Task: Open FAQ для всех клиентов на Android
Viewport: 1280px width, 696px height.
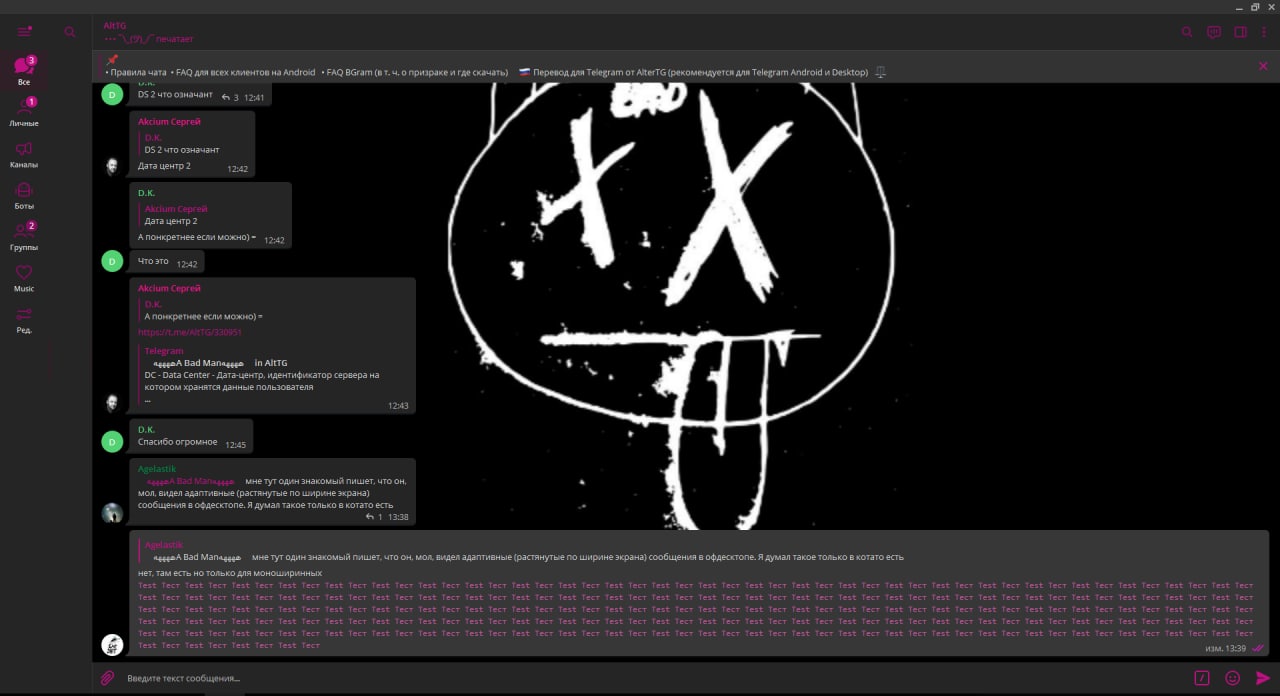Action: coord(244,72)
